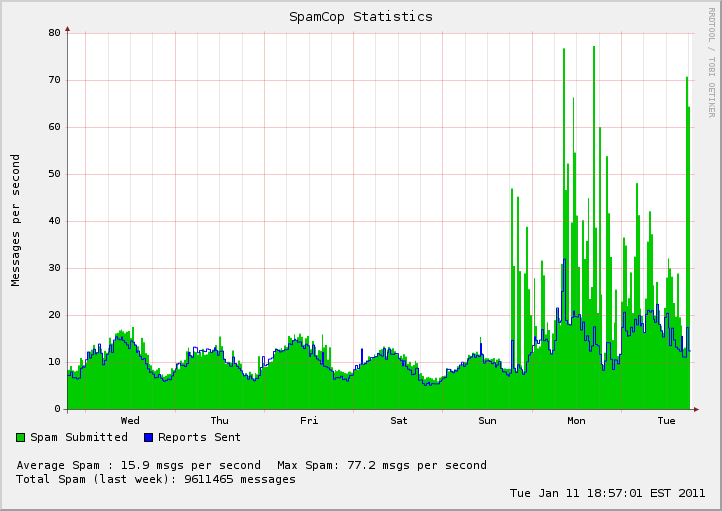Click the green Spam Submitted legend swatch
Image resolution: width=722 pixels, height=511 pixels.
(21, 437)
